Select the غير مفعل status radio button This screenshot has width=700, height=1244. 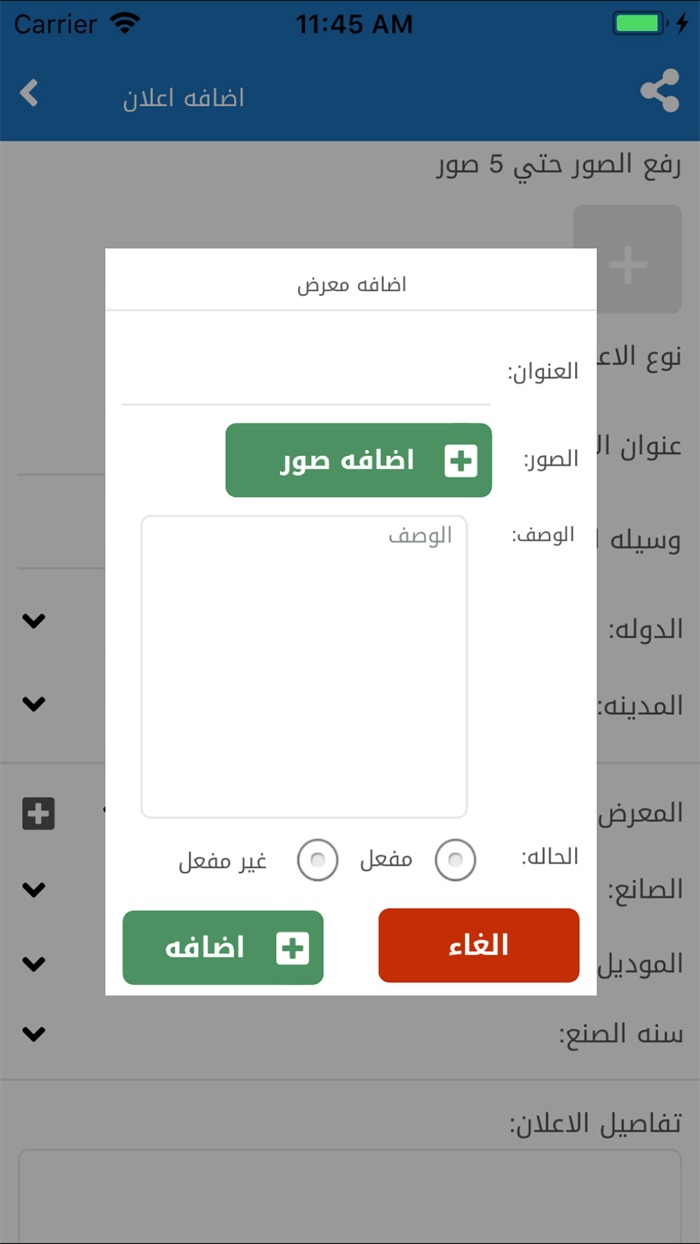pos(317,860)
